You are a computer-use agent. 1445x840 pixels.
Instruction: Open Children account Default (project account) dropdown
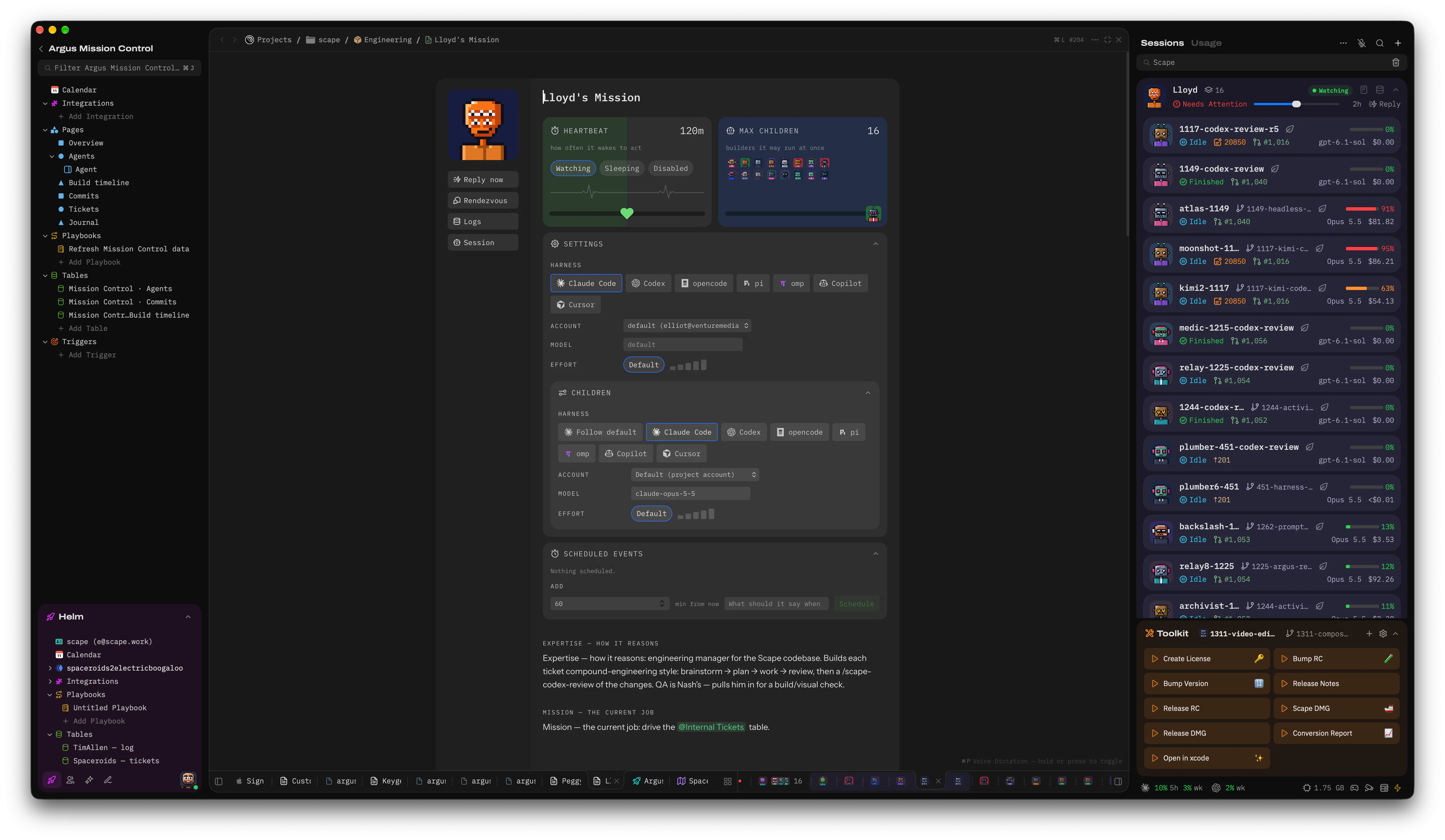(695, 474)
